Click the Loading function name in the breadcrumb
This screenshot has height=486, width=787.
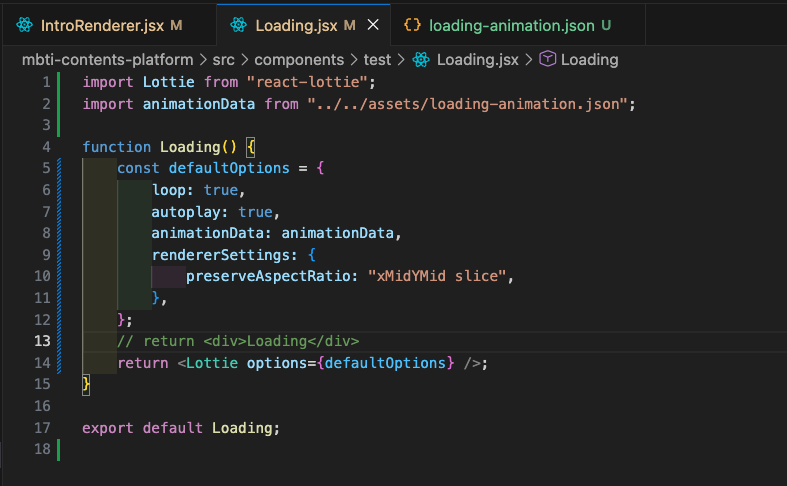(x=590, y=60)
